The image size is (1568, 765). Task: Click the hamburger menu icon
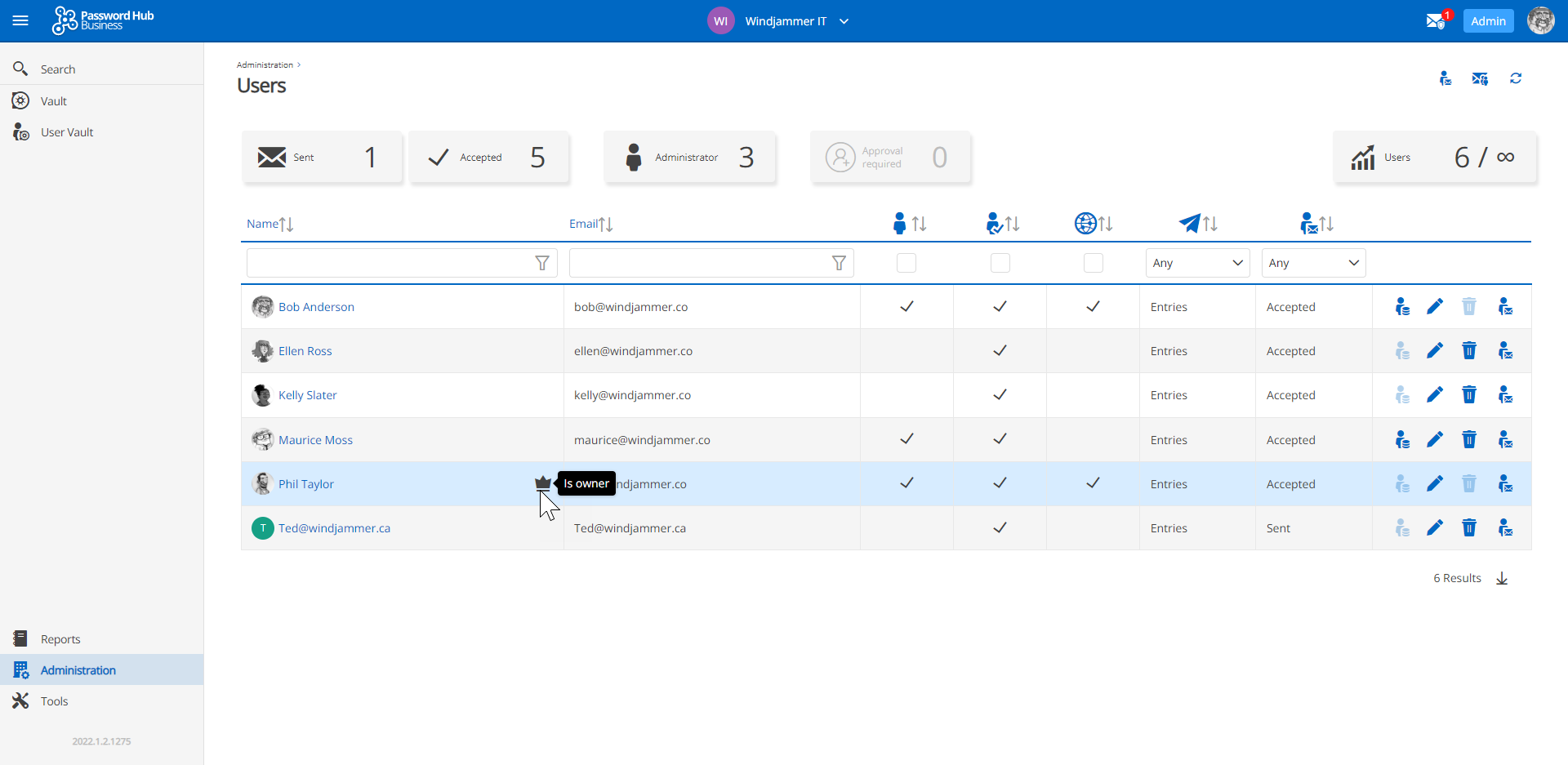click(x=20, y=21)
